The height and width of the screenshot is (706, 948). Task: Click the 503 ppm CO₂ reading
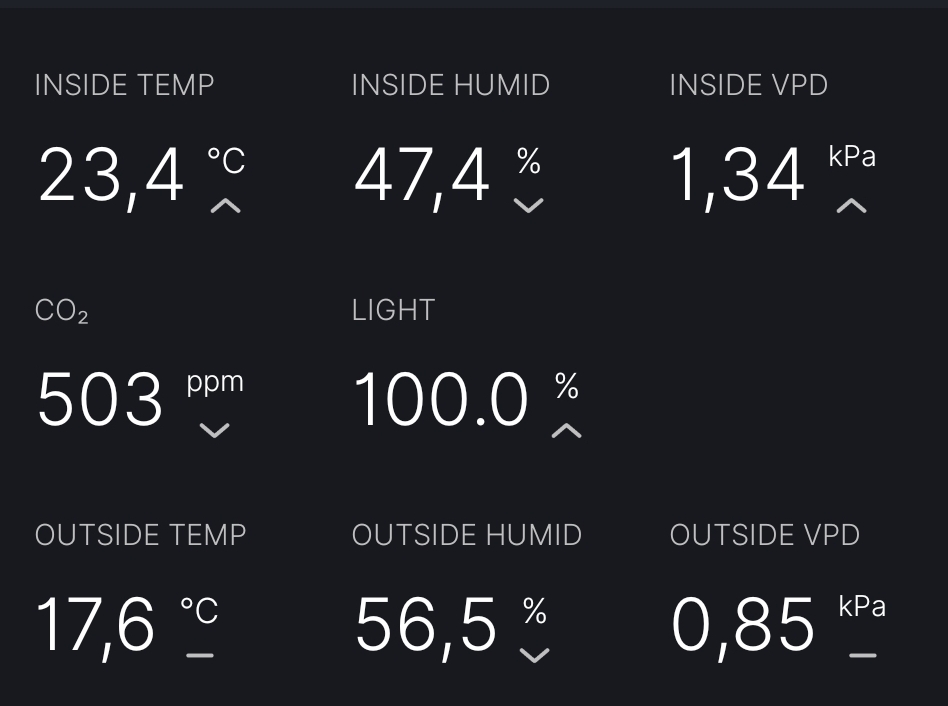(x=99, y=400)
